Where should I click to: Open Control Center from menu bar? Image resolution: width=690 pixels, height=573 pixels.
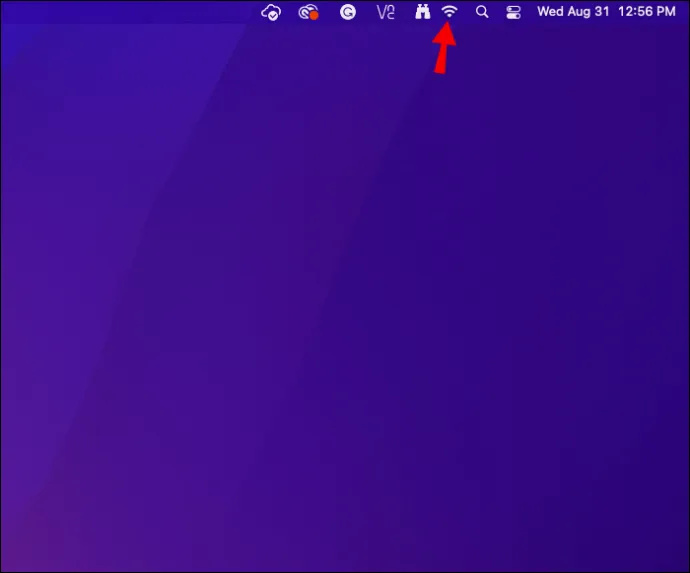click(513, 12)
